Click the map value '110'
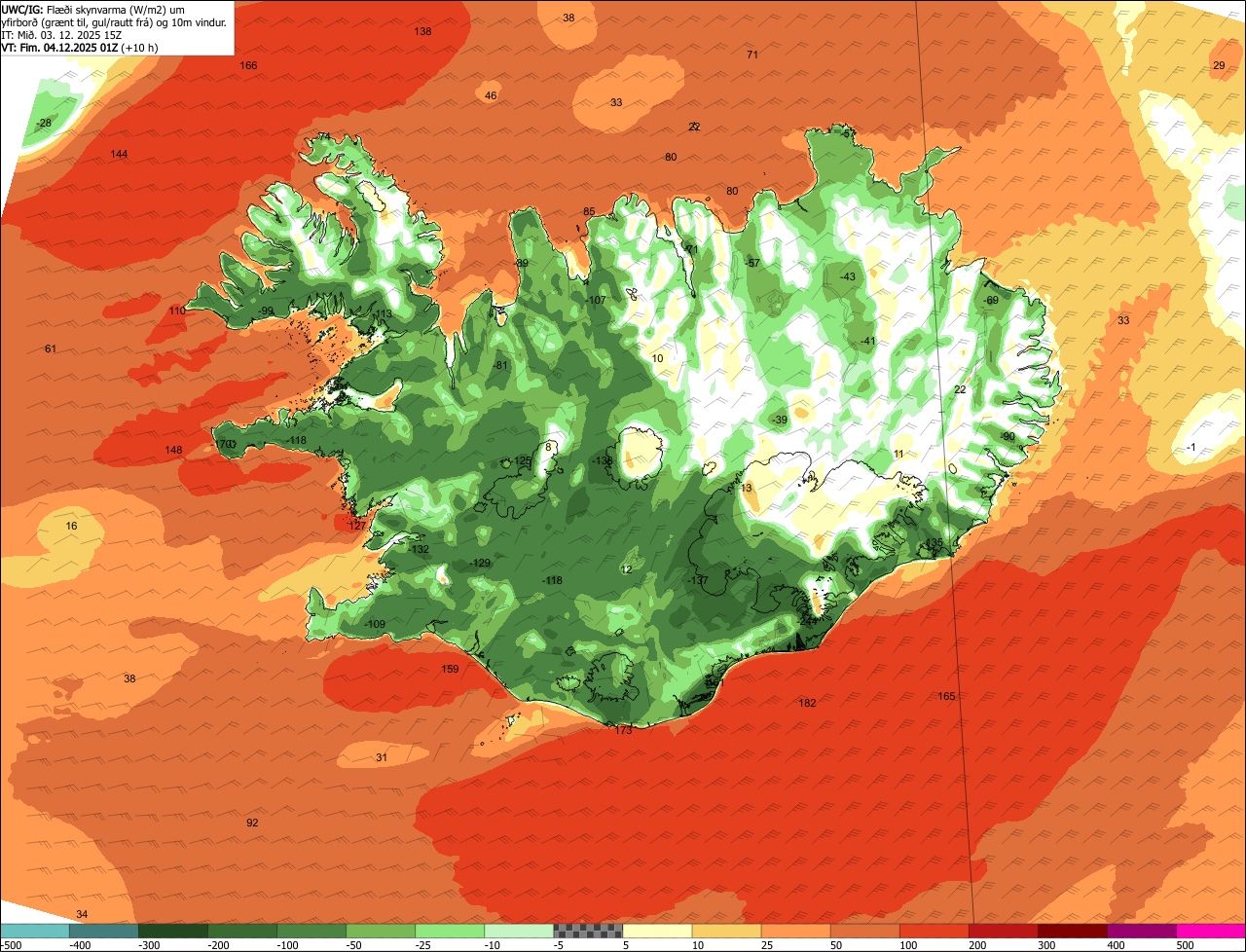Image resolution: width=1246 pixels, height=952 pixels. [x=176, y=311]
